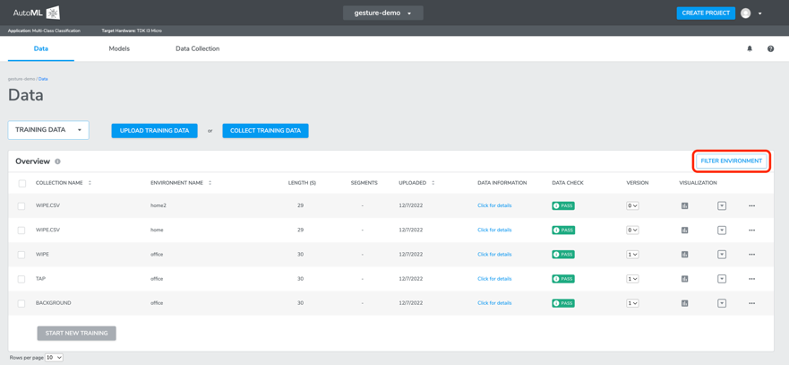This screenshot has width=790, height=366.
Task: Open version dropdown for WIPE office row
Action: pos(632,255)
